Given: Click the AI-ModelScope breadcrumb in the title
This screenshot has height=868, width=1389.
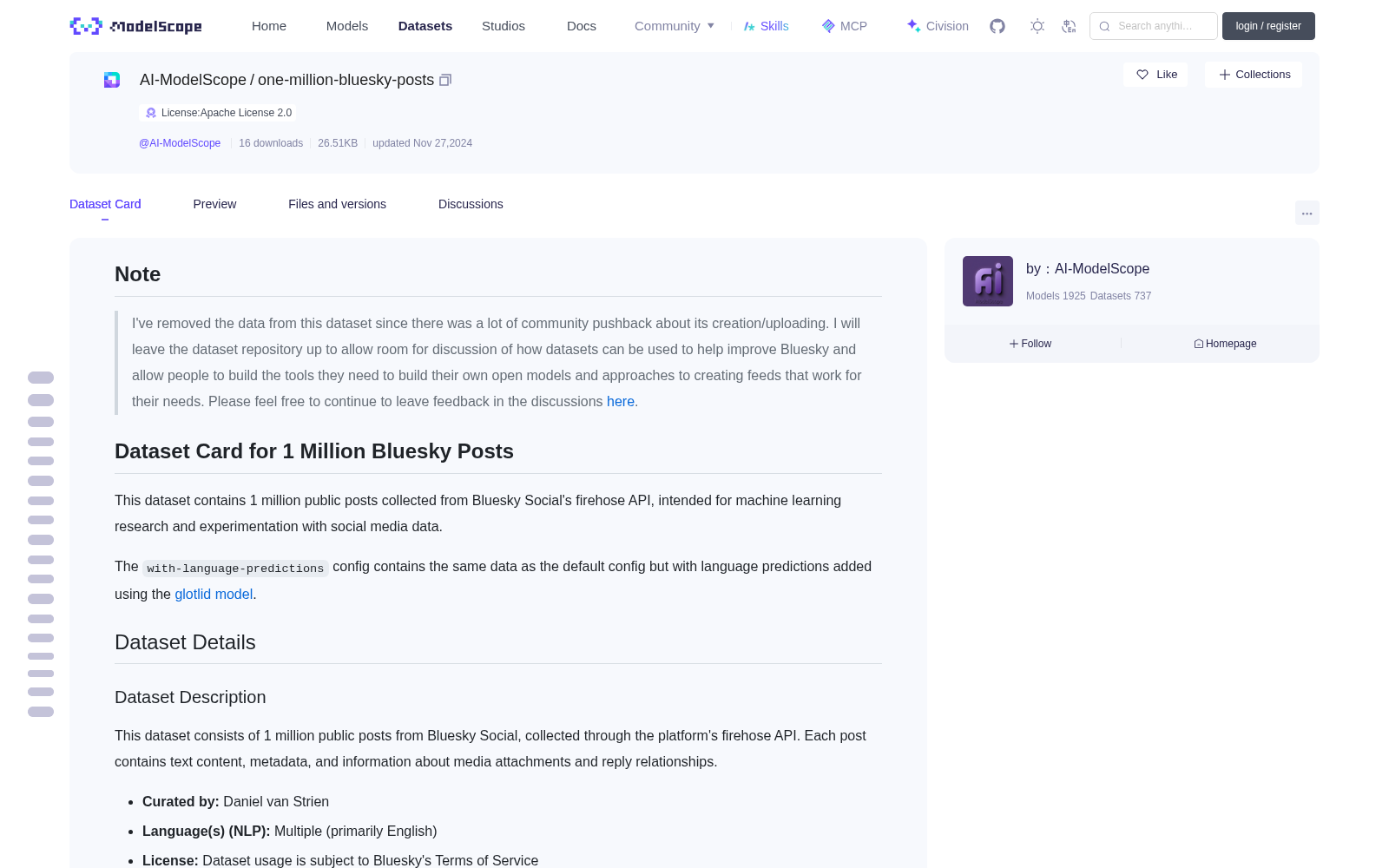Looking at the screenshot, I should click(193, 80).
